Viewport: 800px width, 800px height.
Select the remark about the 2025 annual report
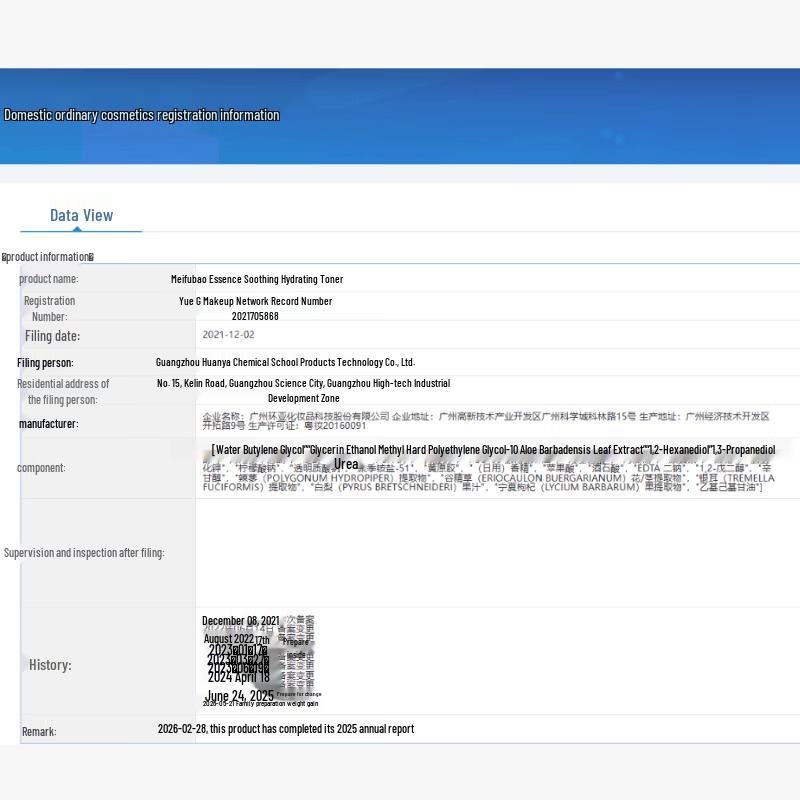click(x=286, y=729)
